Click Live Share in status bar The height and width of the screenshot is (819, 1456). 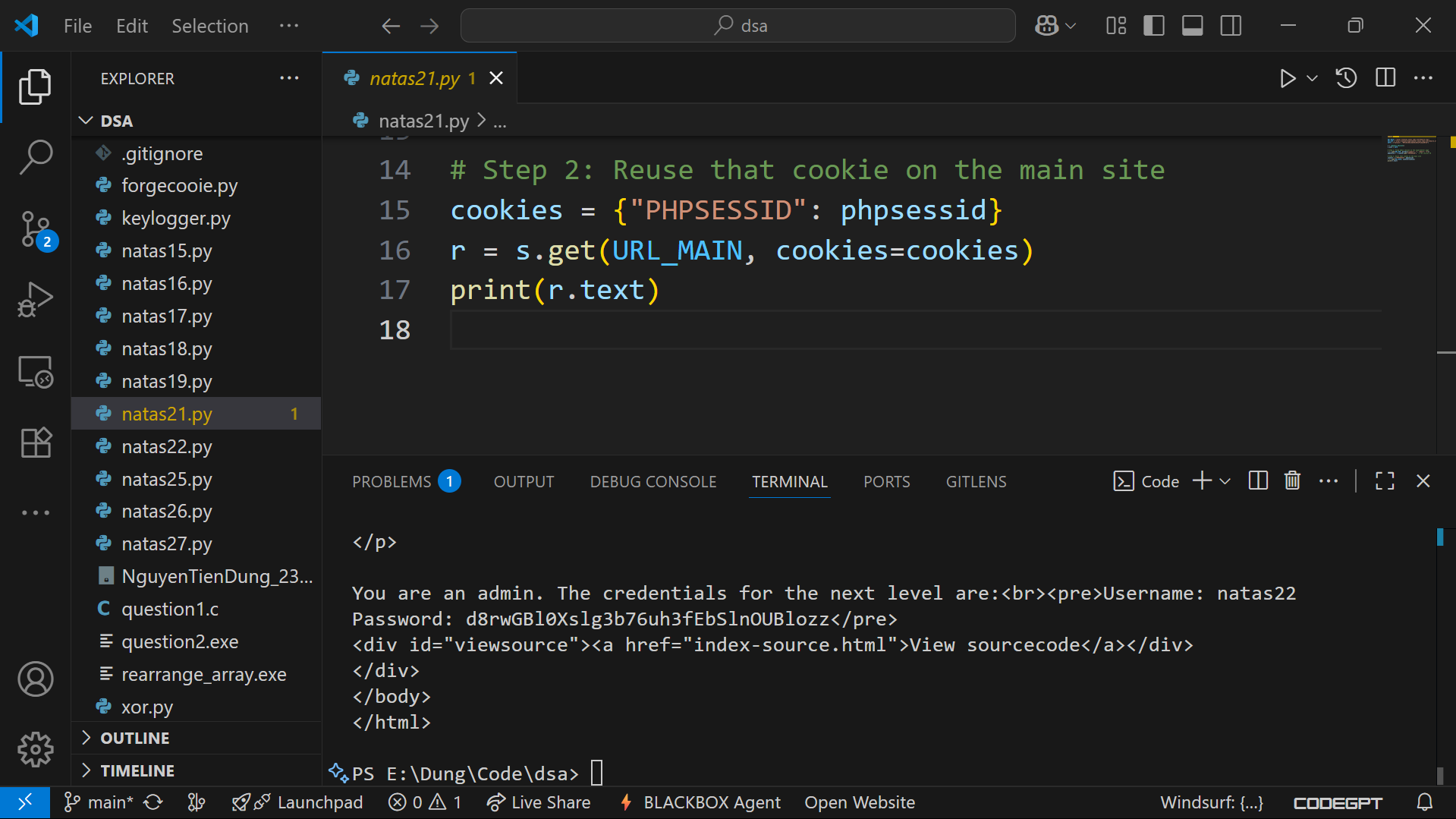(539, 802)
